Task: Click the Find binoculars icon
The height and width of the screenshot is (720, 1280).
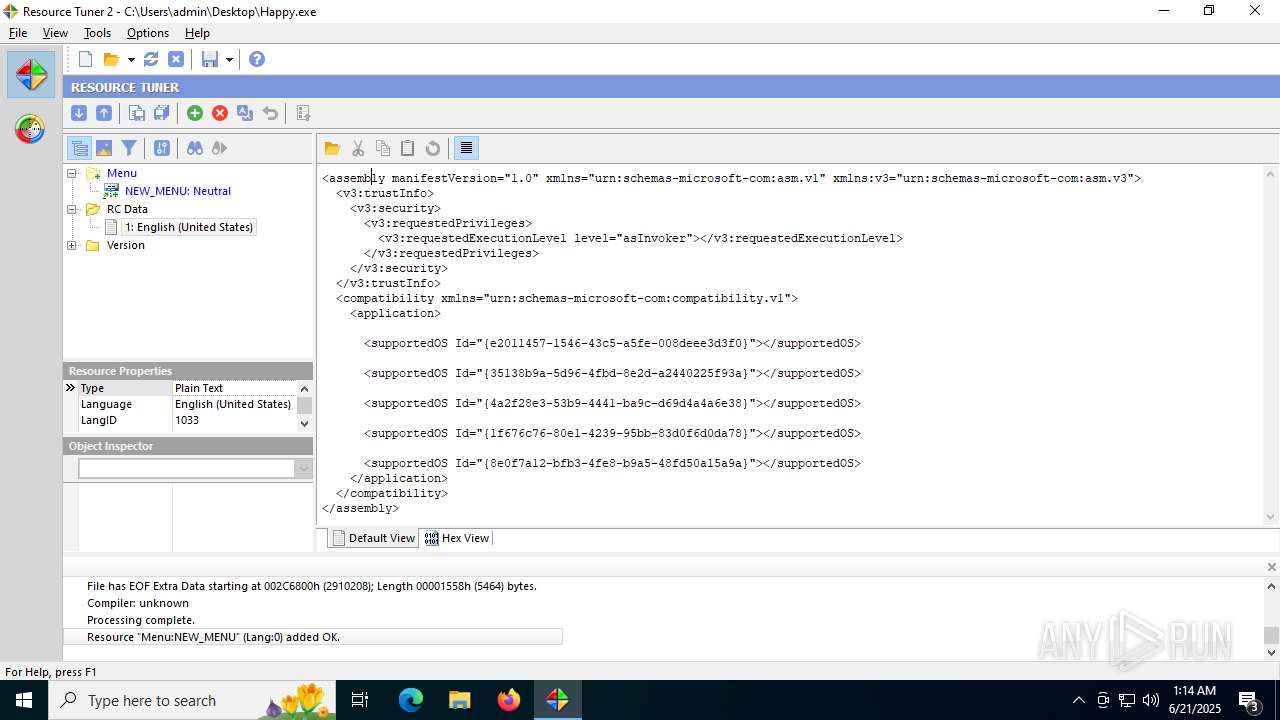Action: (195, 148)
